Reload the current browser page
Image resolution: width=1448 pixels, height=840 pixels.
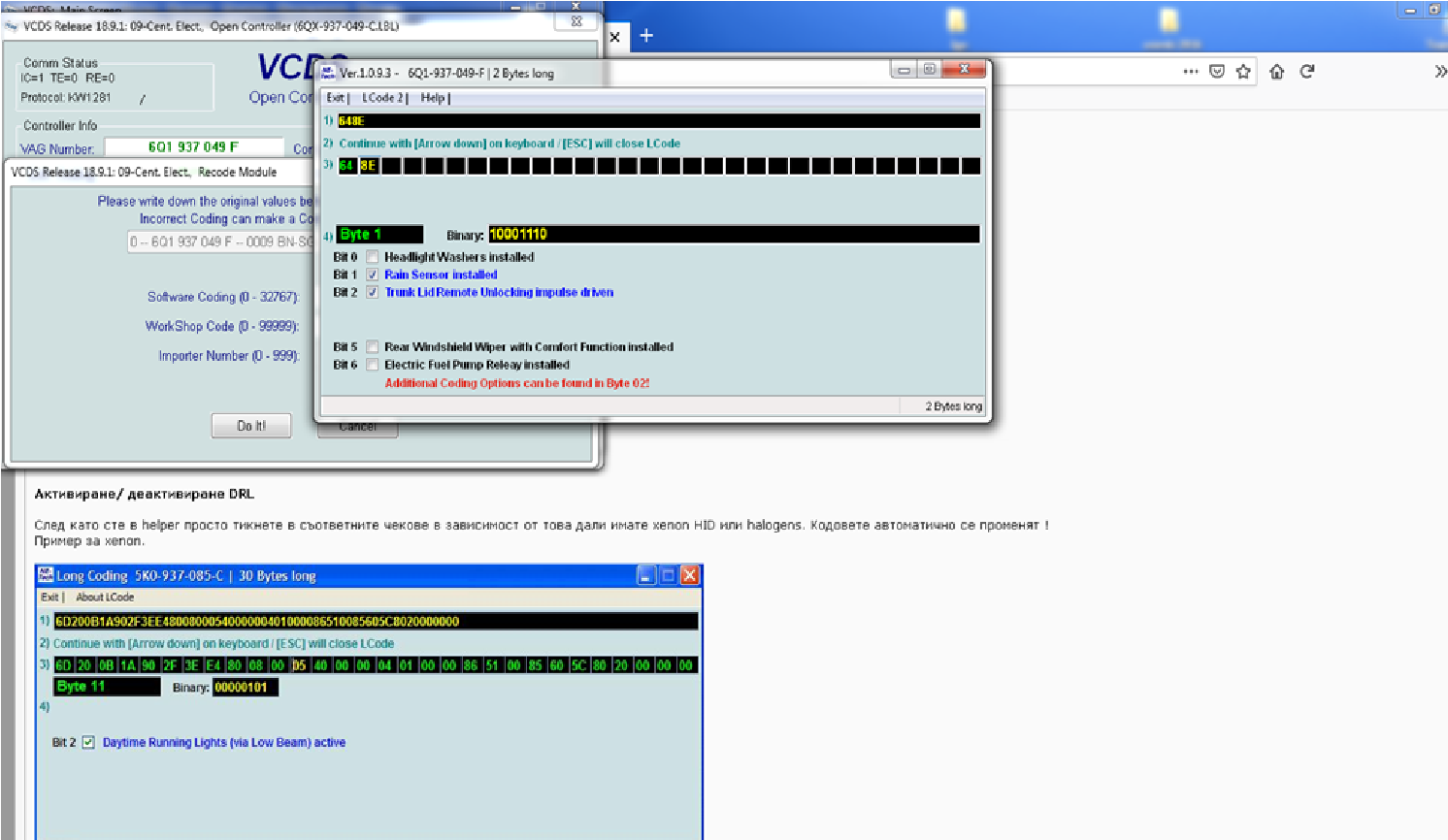coord(1307,72)
